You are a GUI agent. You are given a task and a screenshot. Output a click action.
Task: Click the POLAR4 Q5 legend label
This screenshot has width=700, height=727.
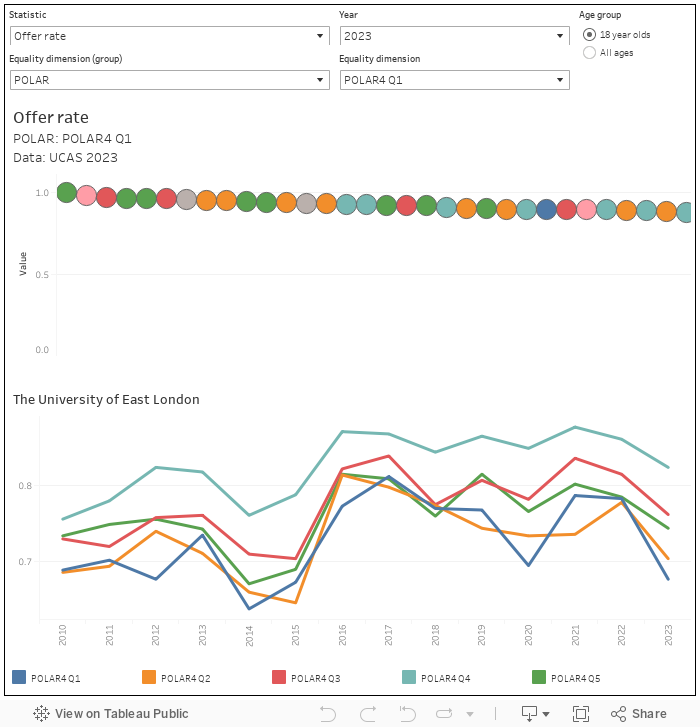575,679
